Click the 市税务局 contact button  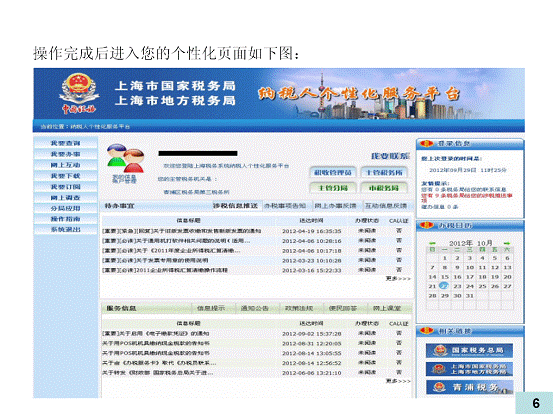384,188
